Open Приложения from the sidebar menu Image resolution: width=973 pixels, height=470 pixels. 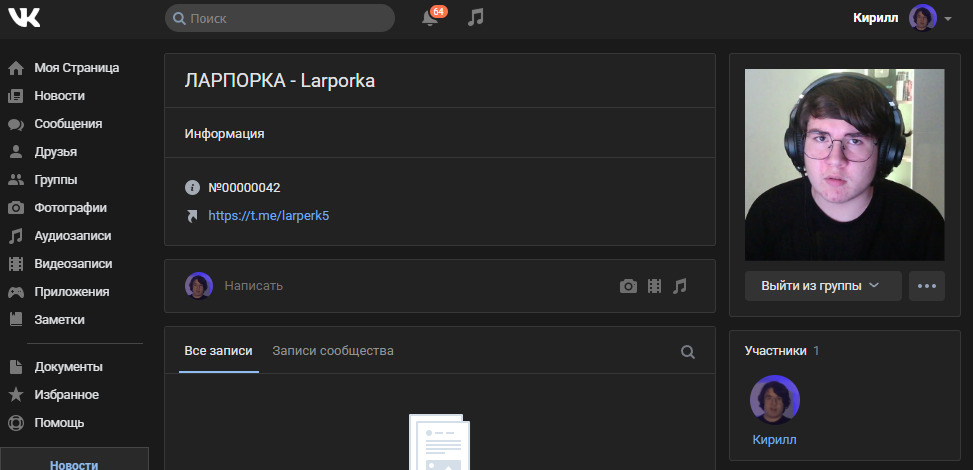pyautogui.click(x=74, y=292)
